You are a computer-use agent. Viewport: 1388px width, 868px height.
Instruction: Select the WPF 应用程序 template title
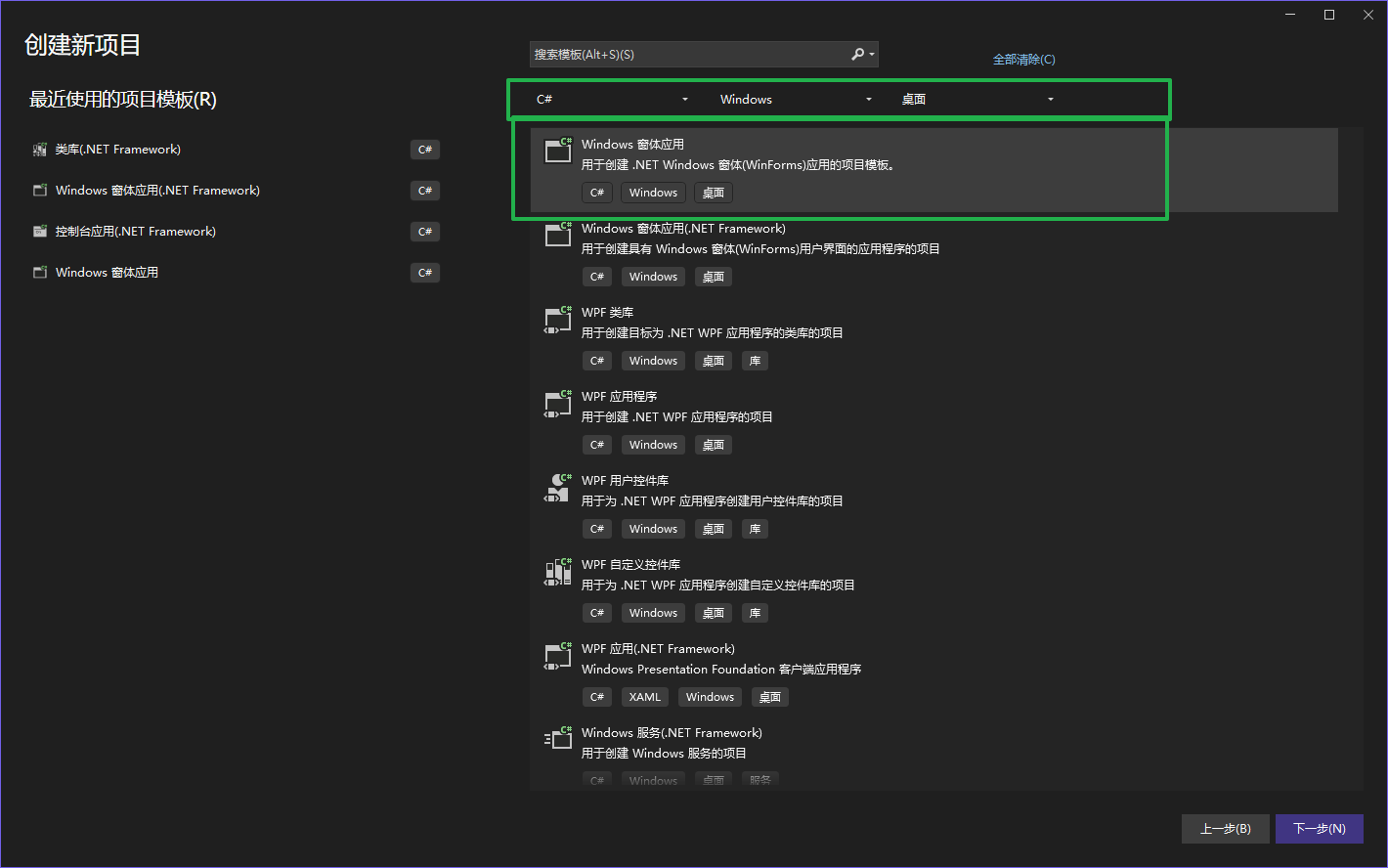[x=619, y=397]
